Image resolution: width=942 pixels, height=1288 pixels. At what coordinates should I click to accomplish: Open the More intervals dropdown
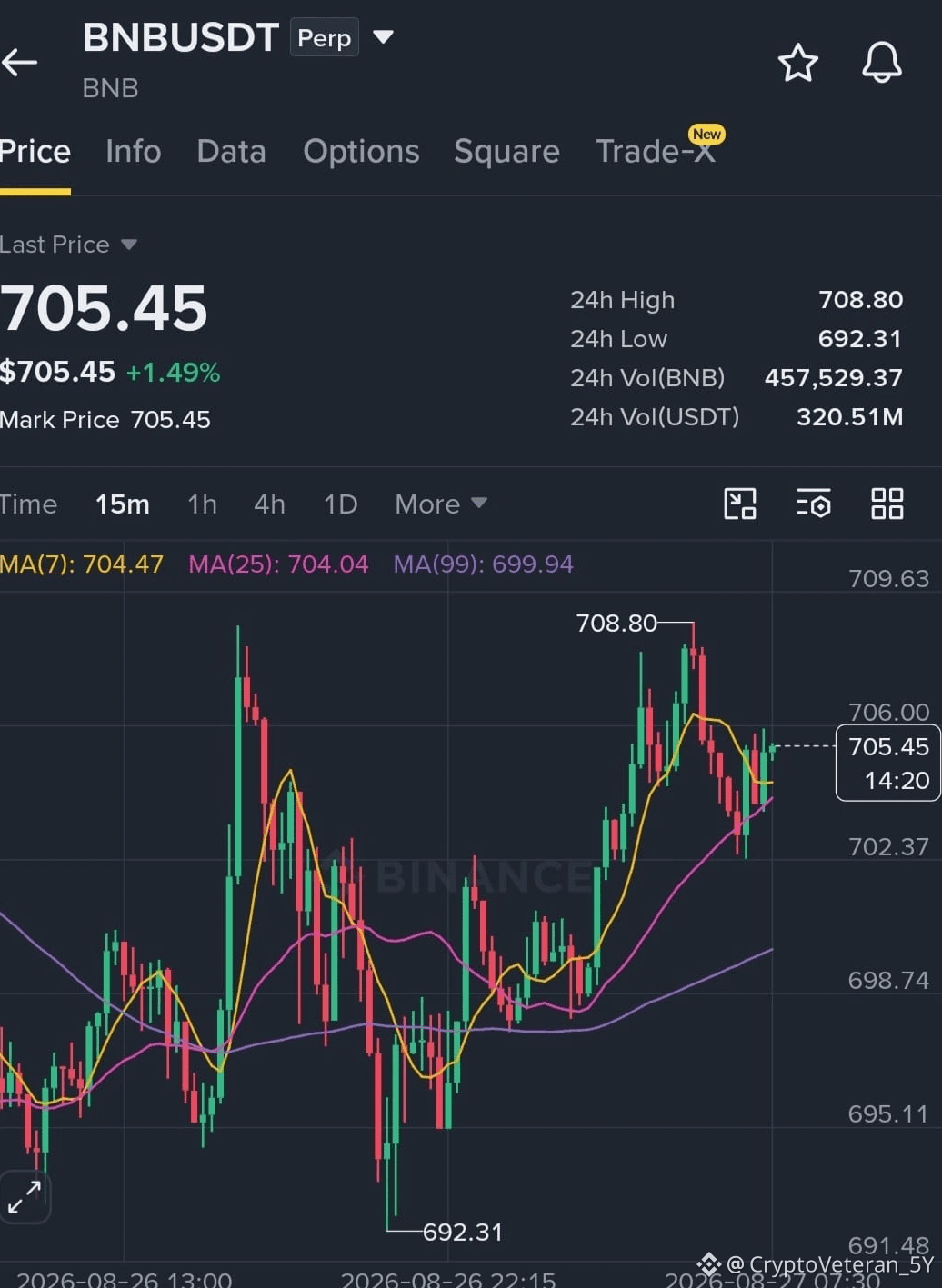441,504
